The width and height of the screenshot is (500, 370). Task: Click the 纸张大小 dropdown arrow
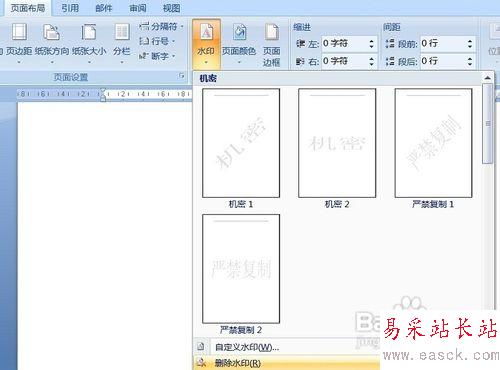tap(89, 62)
